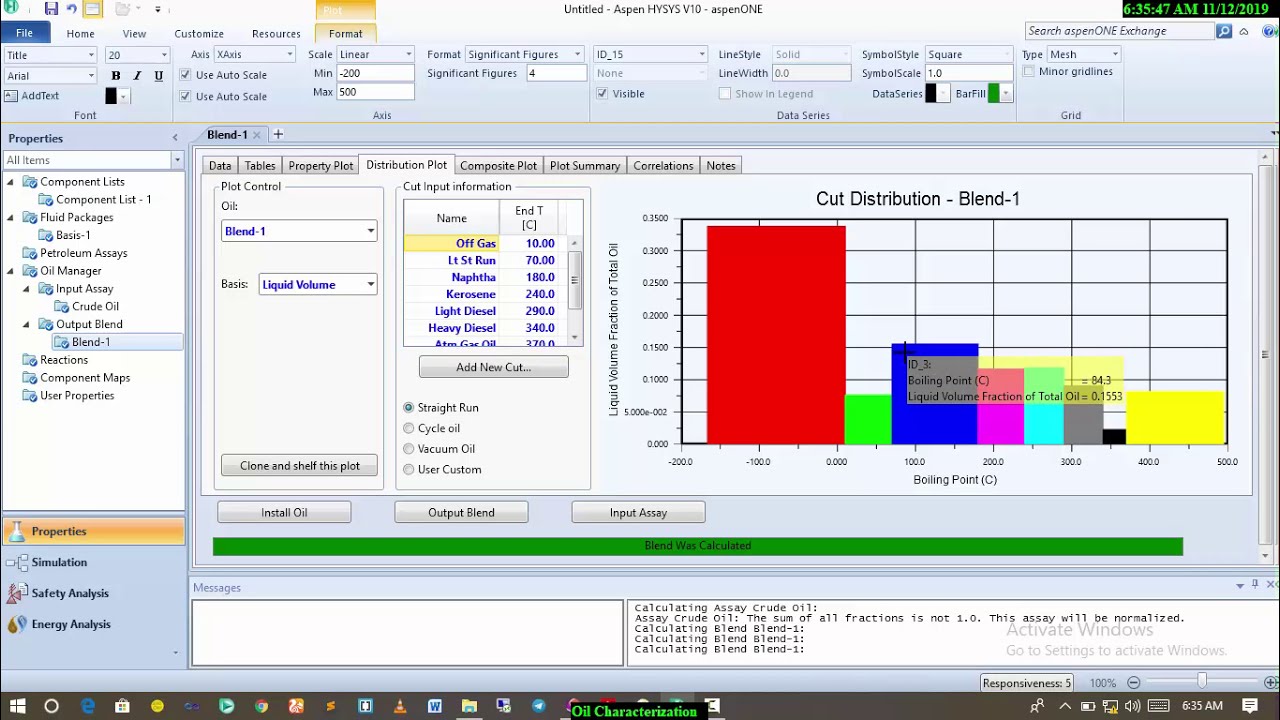The image size is (1280, 720).
Task: Click the Axis Min value field
Action: [x=375, y=73]
